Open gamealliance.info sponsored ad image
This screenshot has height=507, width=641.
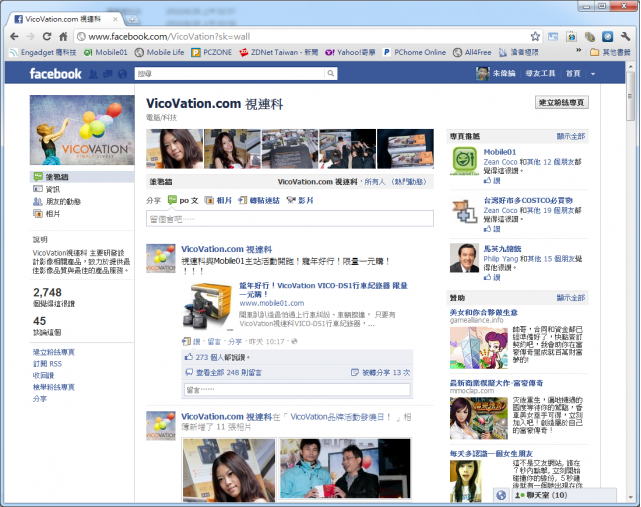tap(479, 348)
